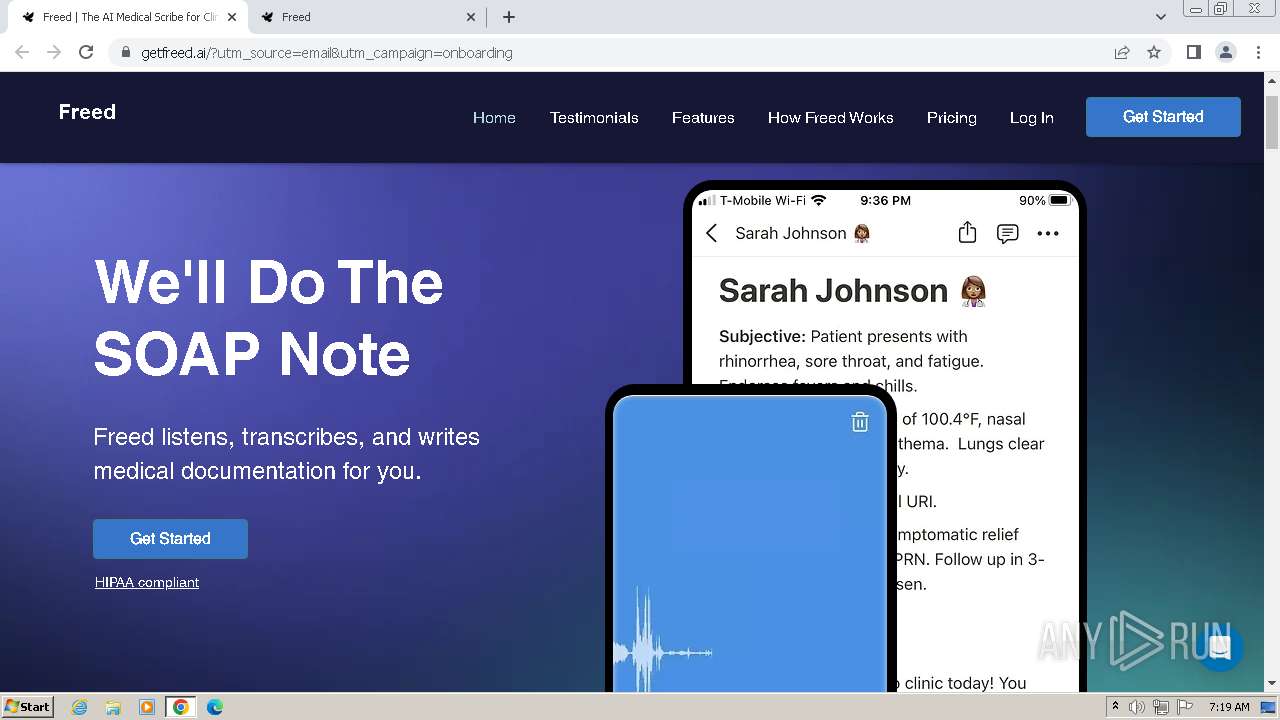Show hidden tray icons arrow
The width and height of the screenshot is (1280, 720).
tap(1115, 707)
